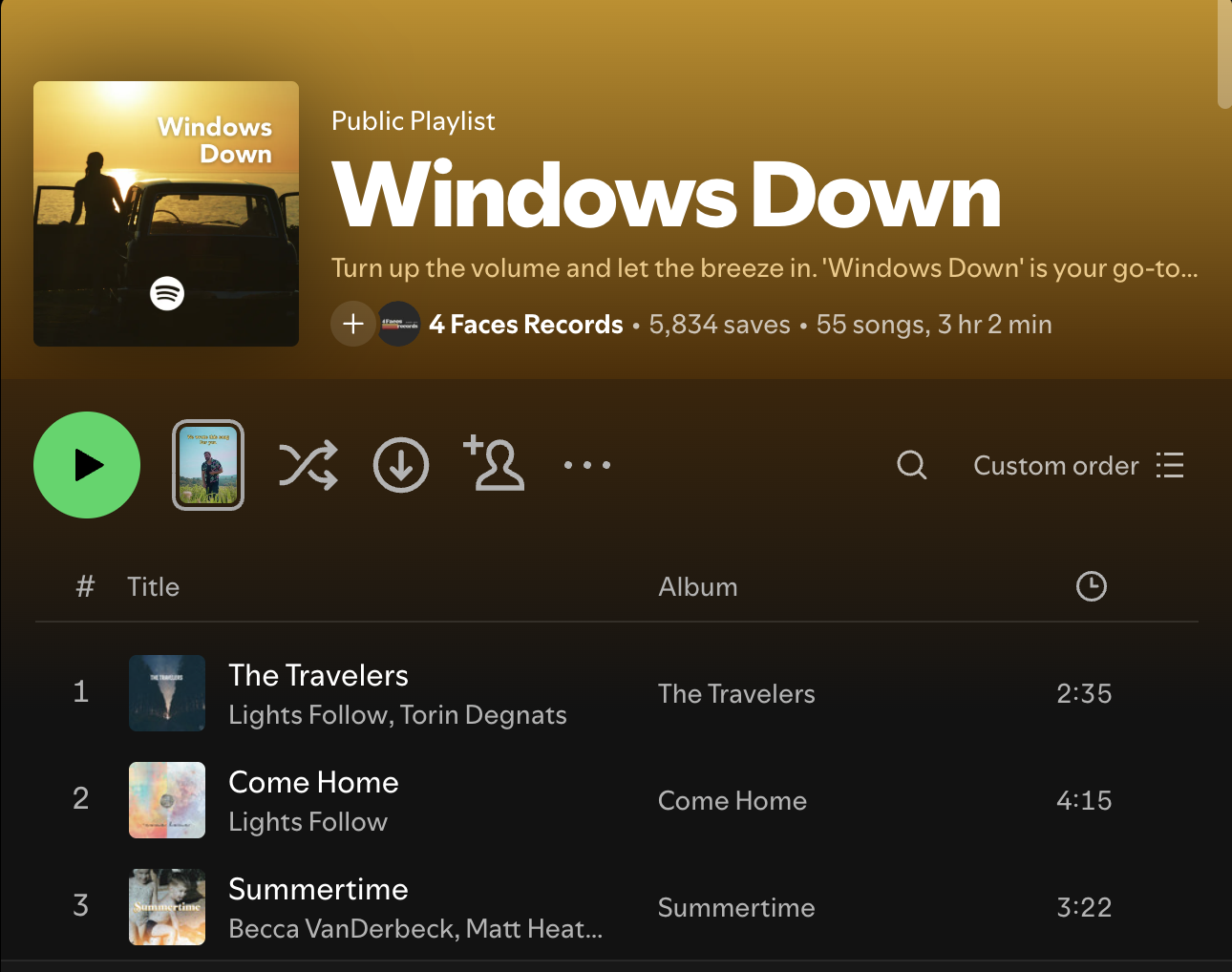Open the 4 Faces Records profile link
This screenshot has width=1232, height=972.
[526, 325]
